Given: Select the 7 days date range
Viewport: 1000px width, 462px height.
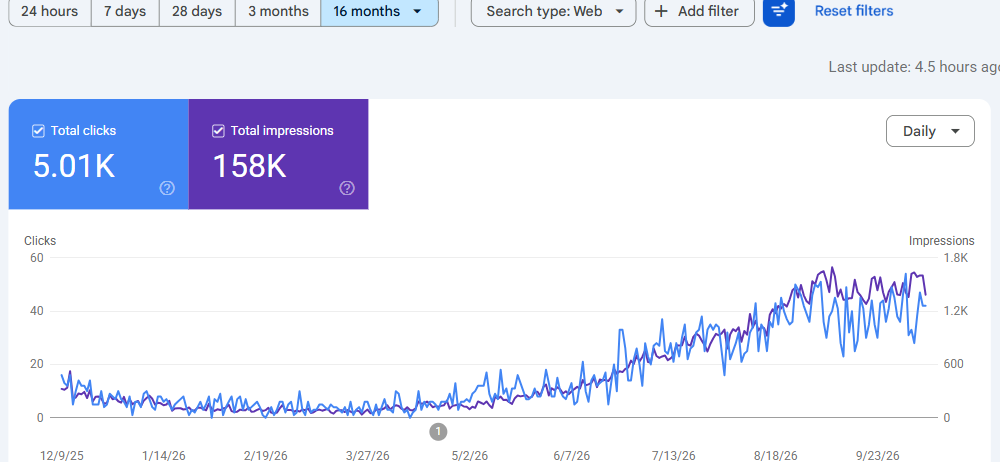Looking at the screenshot, I should click(125, 11).
